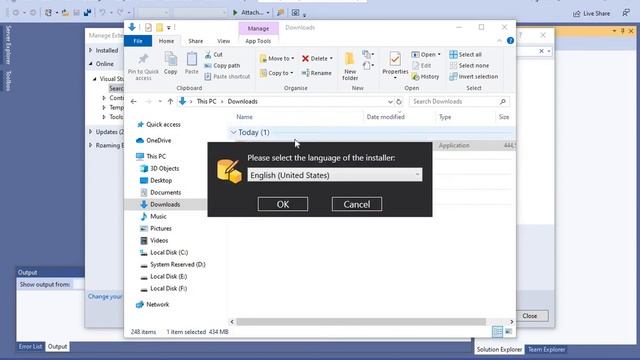Screen dimensions: 640x360
Task: Sort by the Date modified column header
Action: pyautogui.click(x=385, y=117)
